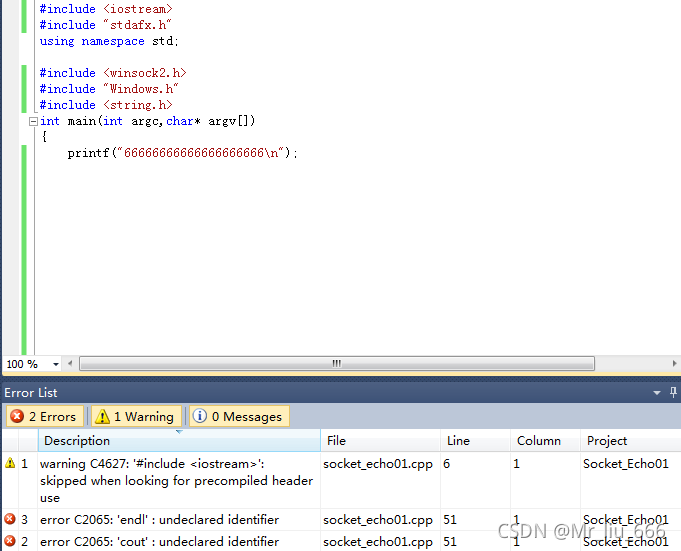Toggle the 2 Errors filter button
This screenshot has height=551, width=681.
click(44, 417)
